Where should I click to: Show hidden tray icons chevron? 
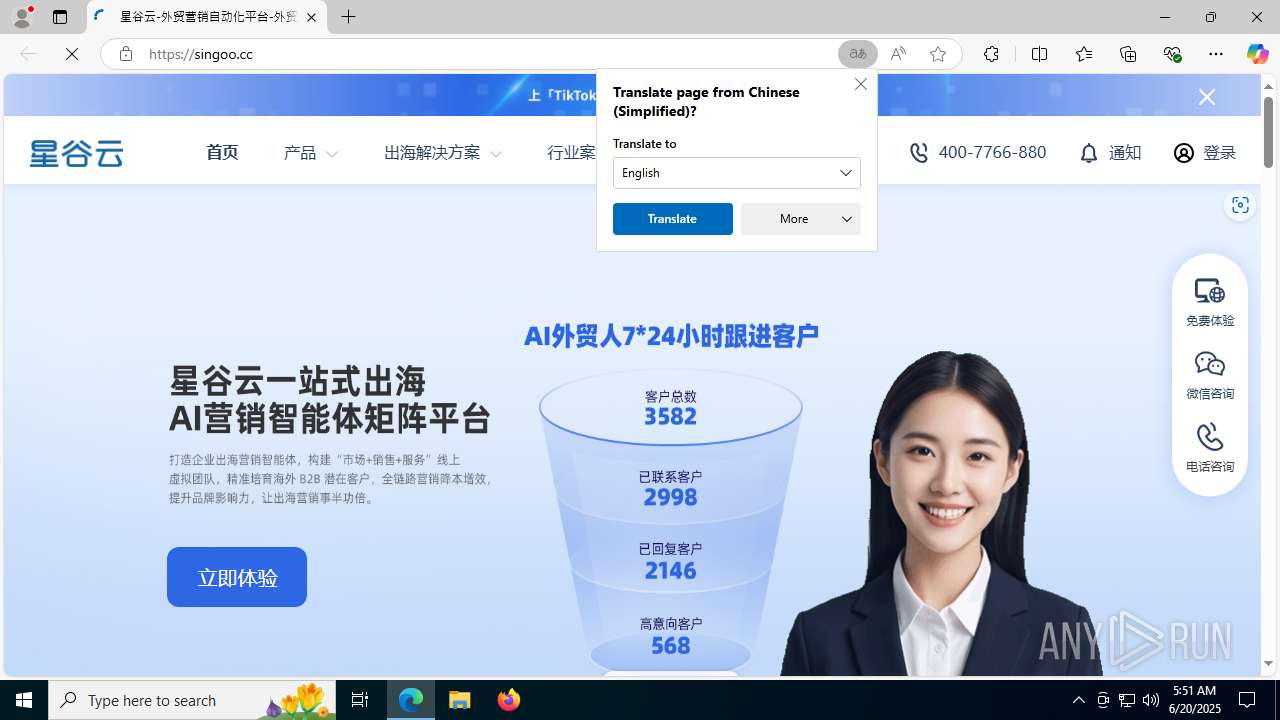point(1078,700)
